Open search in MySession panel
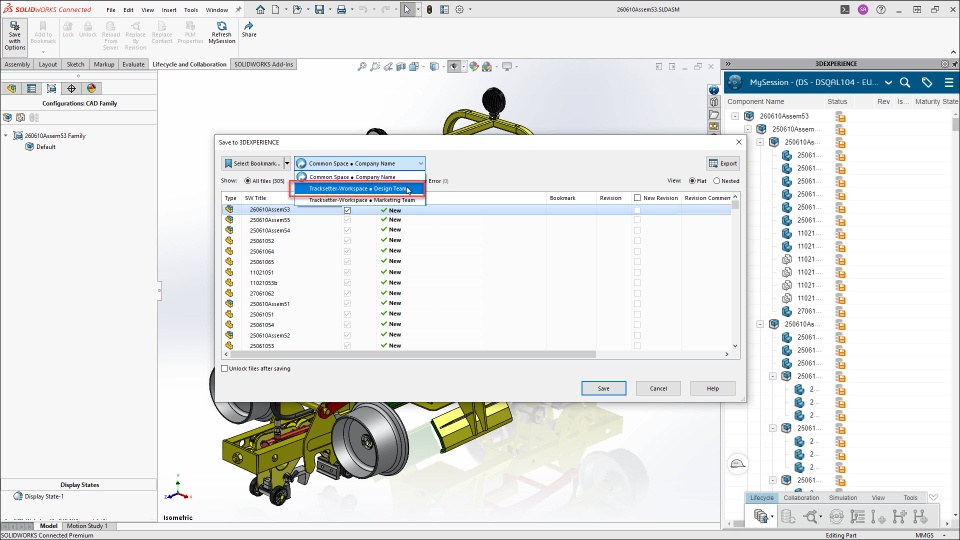 (x=905, y=82)
